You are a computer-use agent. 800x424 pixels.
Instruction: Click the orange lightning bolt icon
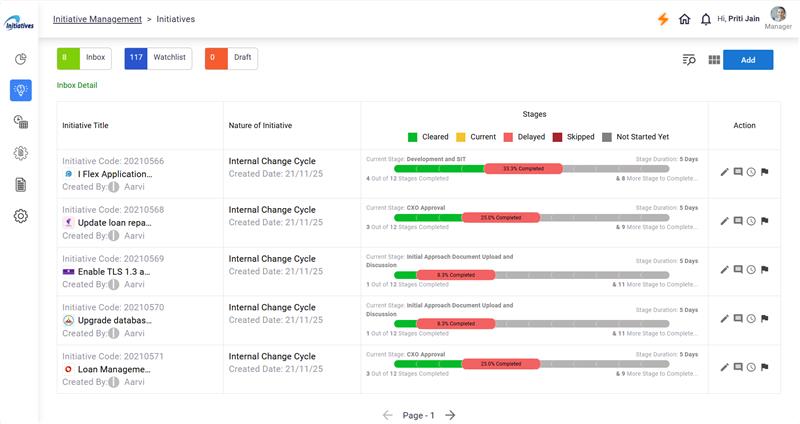(663, 19)
